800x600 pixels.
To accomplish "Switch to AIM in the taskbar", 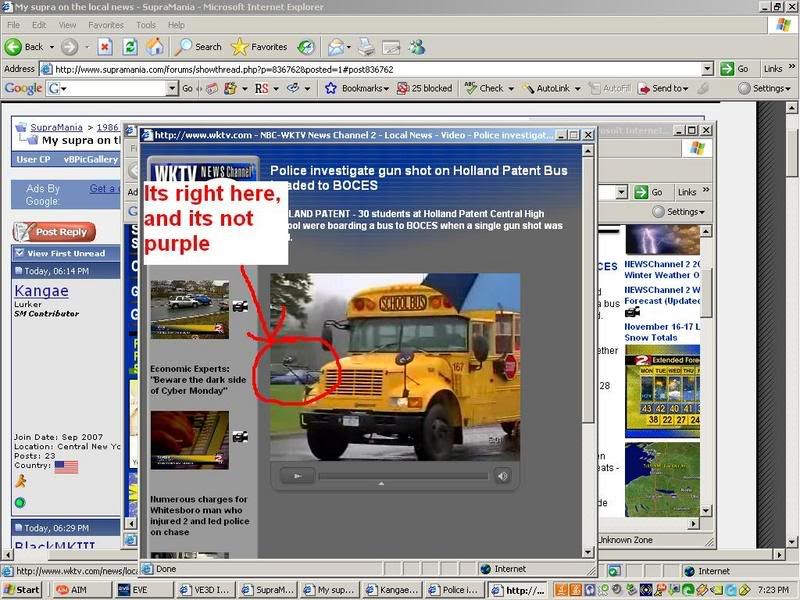I will pos(82,590).
